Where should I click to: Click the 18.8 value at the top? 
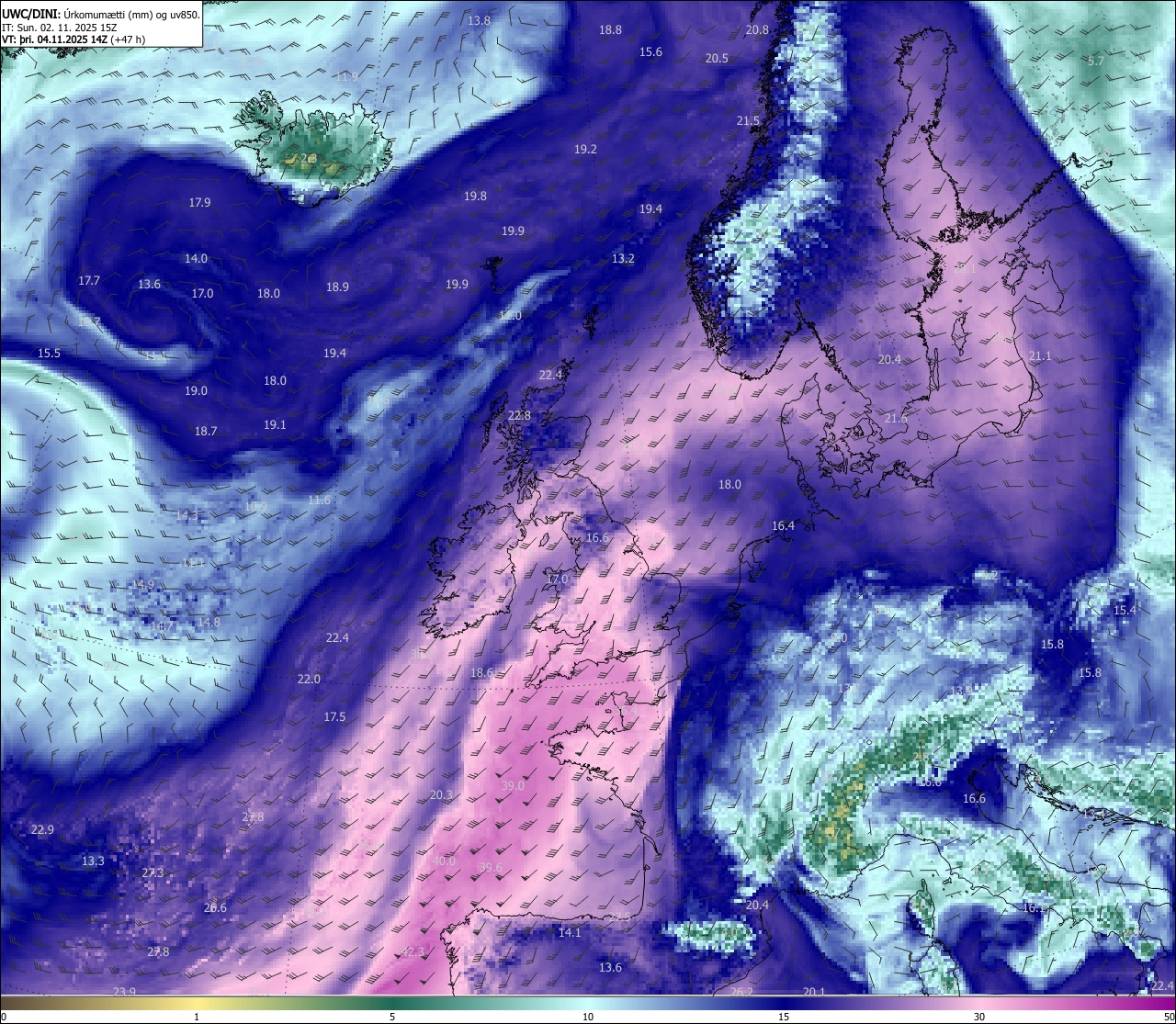(610, 29)
